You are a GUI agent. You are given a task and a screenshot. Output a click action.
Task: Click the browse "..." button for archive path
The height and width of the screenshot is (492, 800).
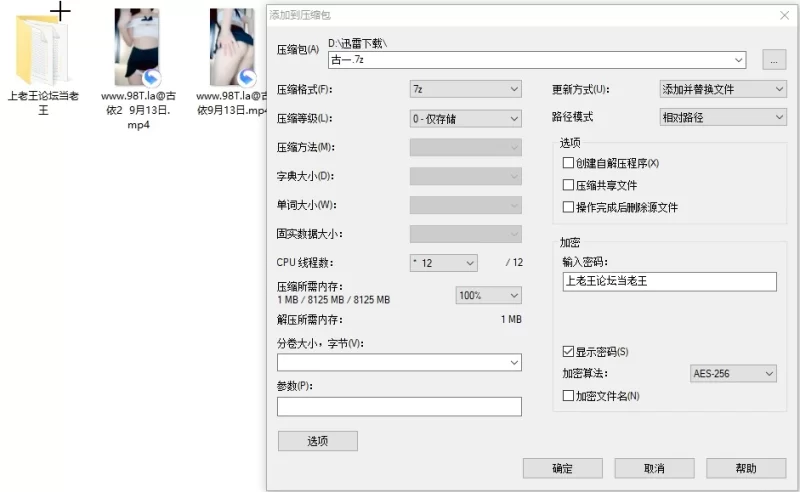coord(773,60)
